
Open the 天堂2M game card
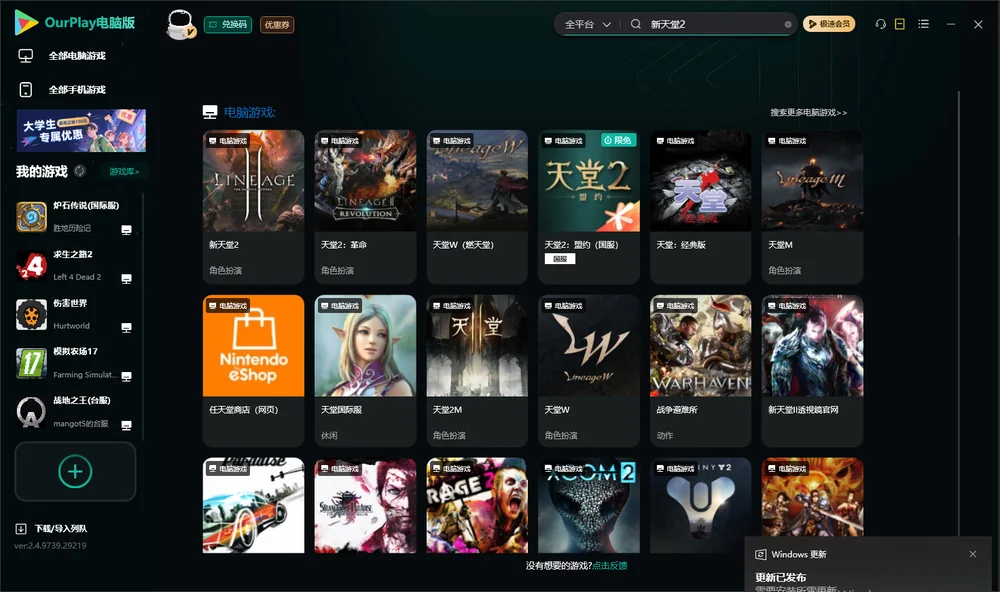[477, 371]
